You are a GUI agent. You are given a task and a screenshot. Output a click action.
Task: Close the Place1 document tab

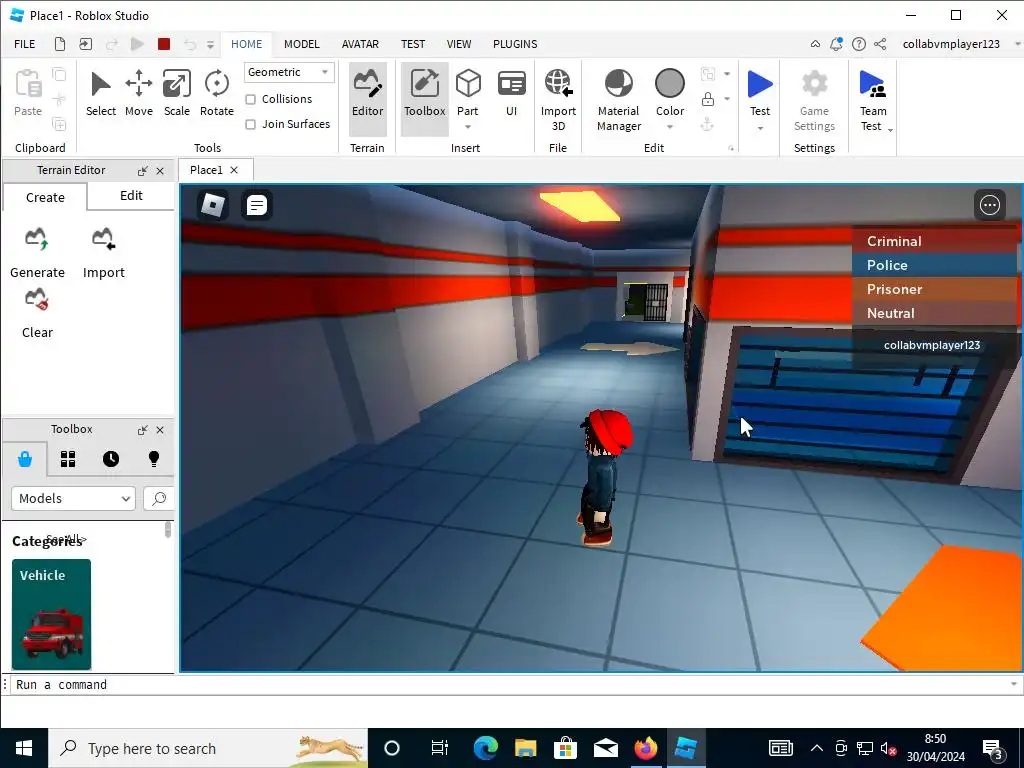234,170
